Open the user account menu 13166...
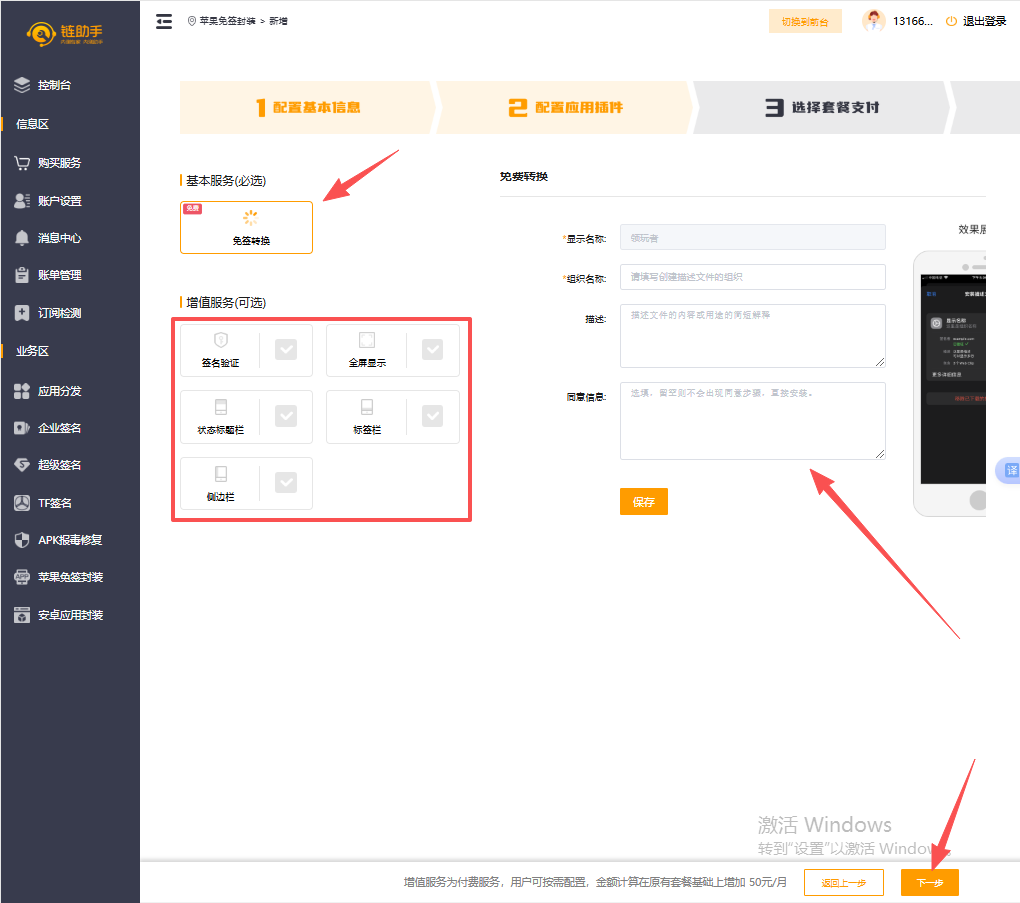Image resolution: width=1020 pixels, height=903 pixels. (x=911, y=21)
